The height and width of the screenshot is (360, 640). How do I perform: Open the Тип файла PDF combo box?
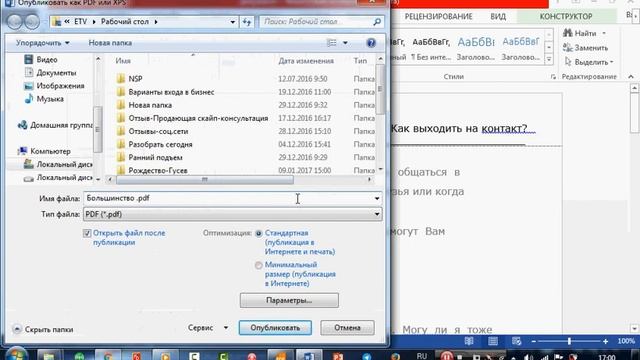tap(233, 214)
